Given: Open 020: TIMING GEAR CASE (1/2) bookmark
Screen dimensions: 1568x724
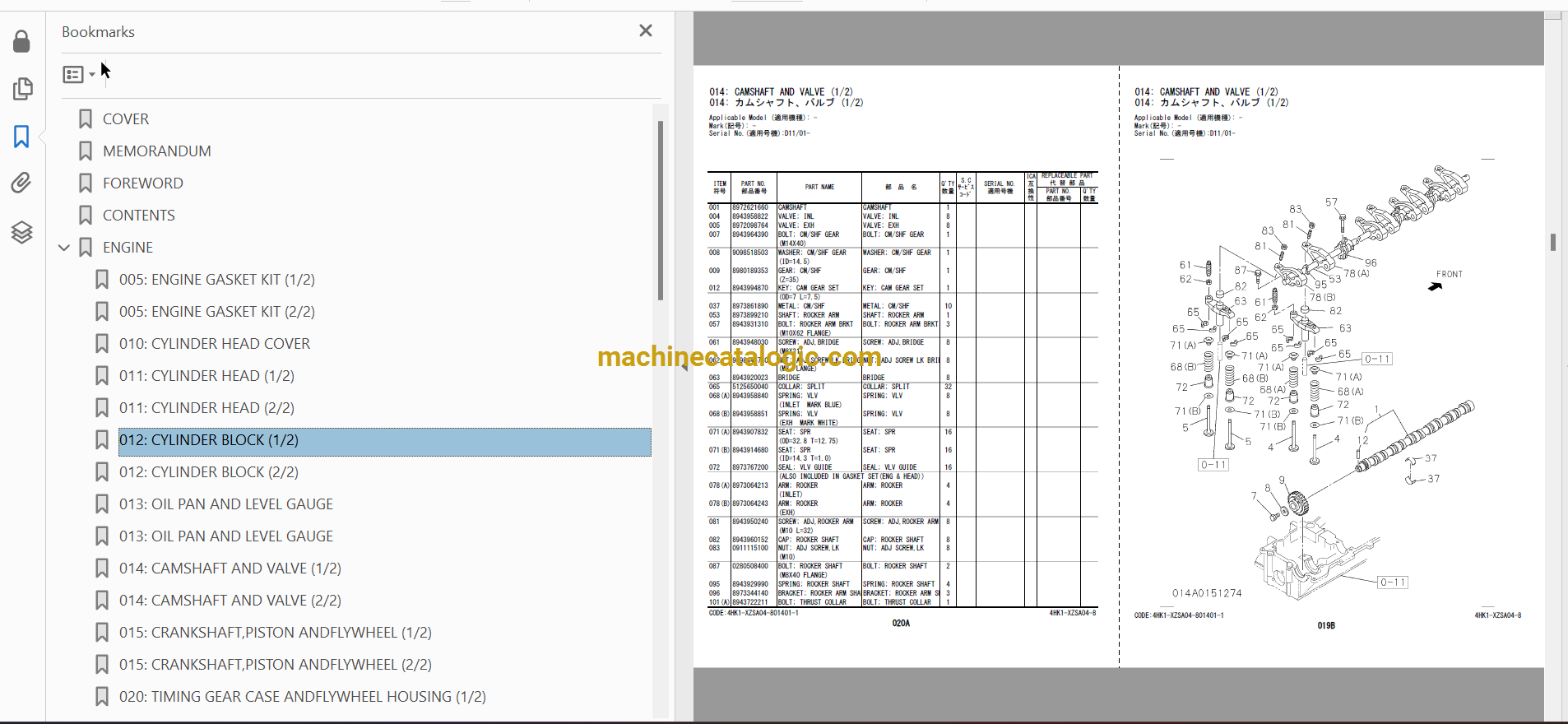Looking at the screenshot, I should (303, 697).
